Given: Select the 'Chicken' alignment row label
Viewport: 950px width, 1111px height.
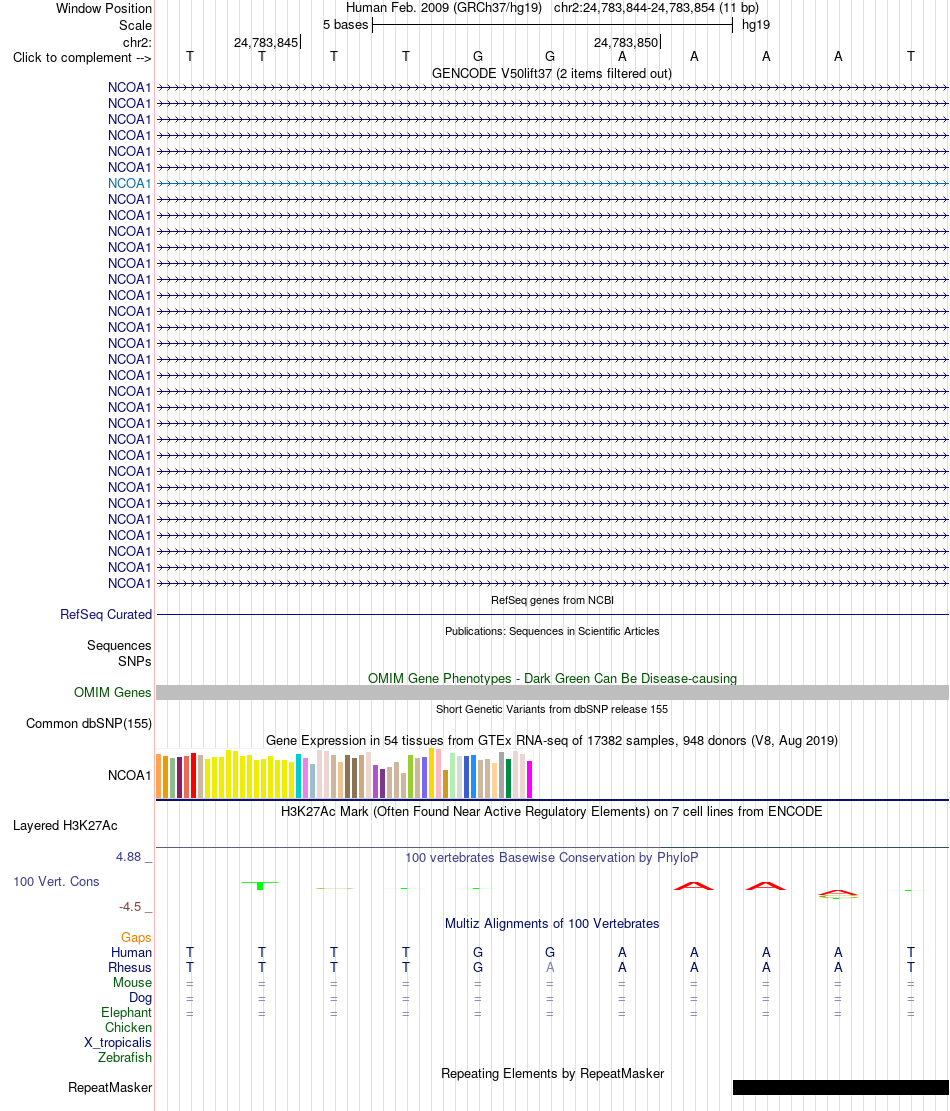Looking at the screenshot, I should [x=128, y=1027].
